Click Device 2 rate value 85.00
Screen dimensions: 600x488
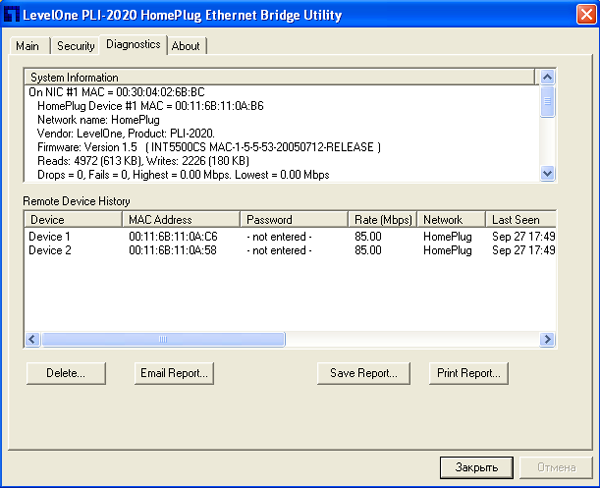368,250
